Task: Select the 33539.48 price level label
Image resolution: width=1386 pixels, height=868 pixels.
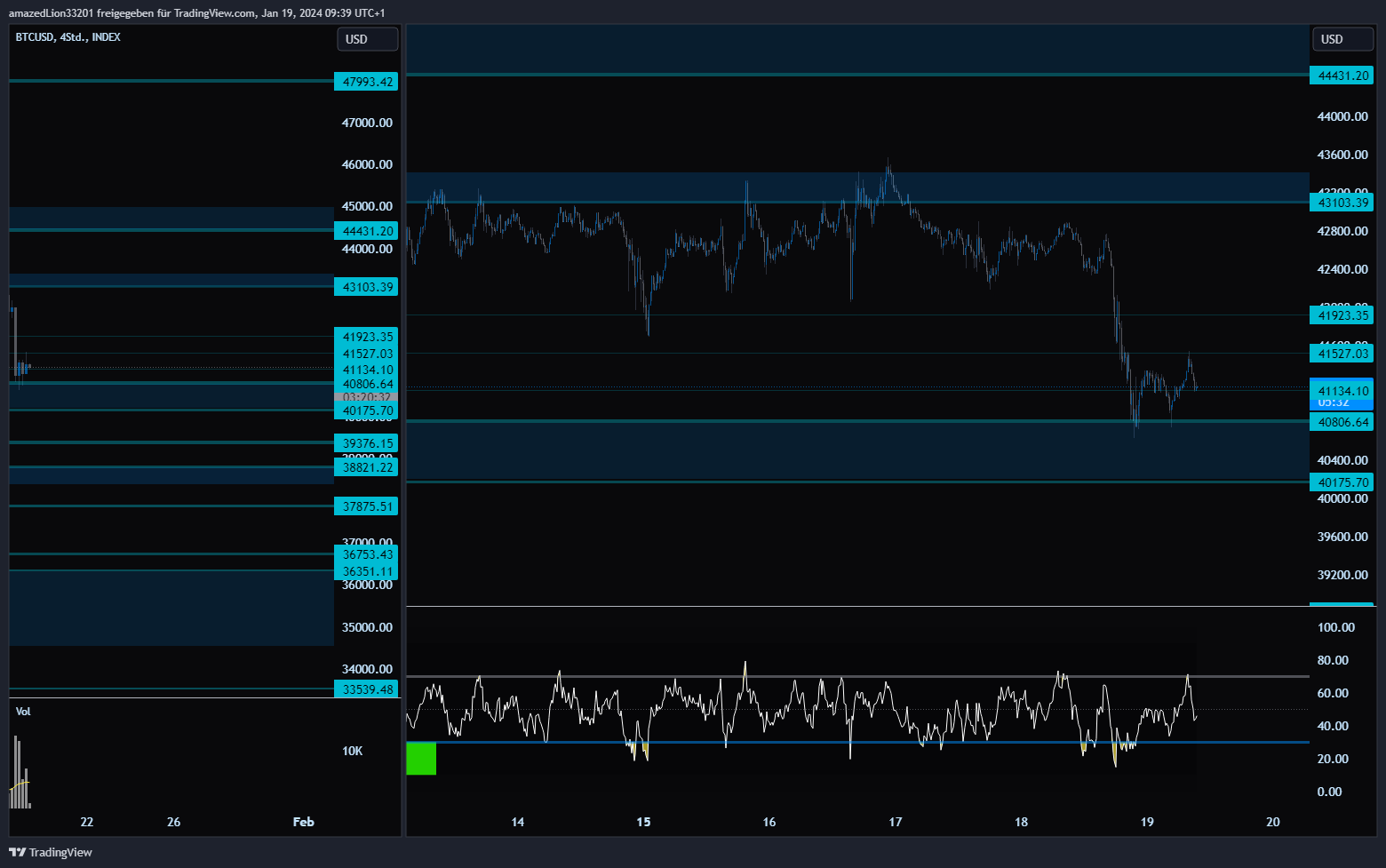Action: pos(366,689)
